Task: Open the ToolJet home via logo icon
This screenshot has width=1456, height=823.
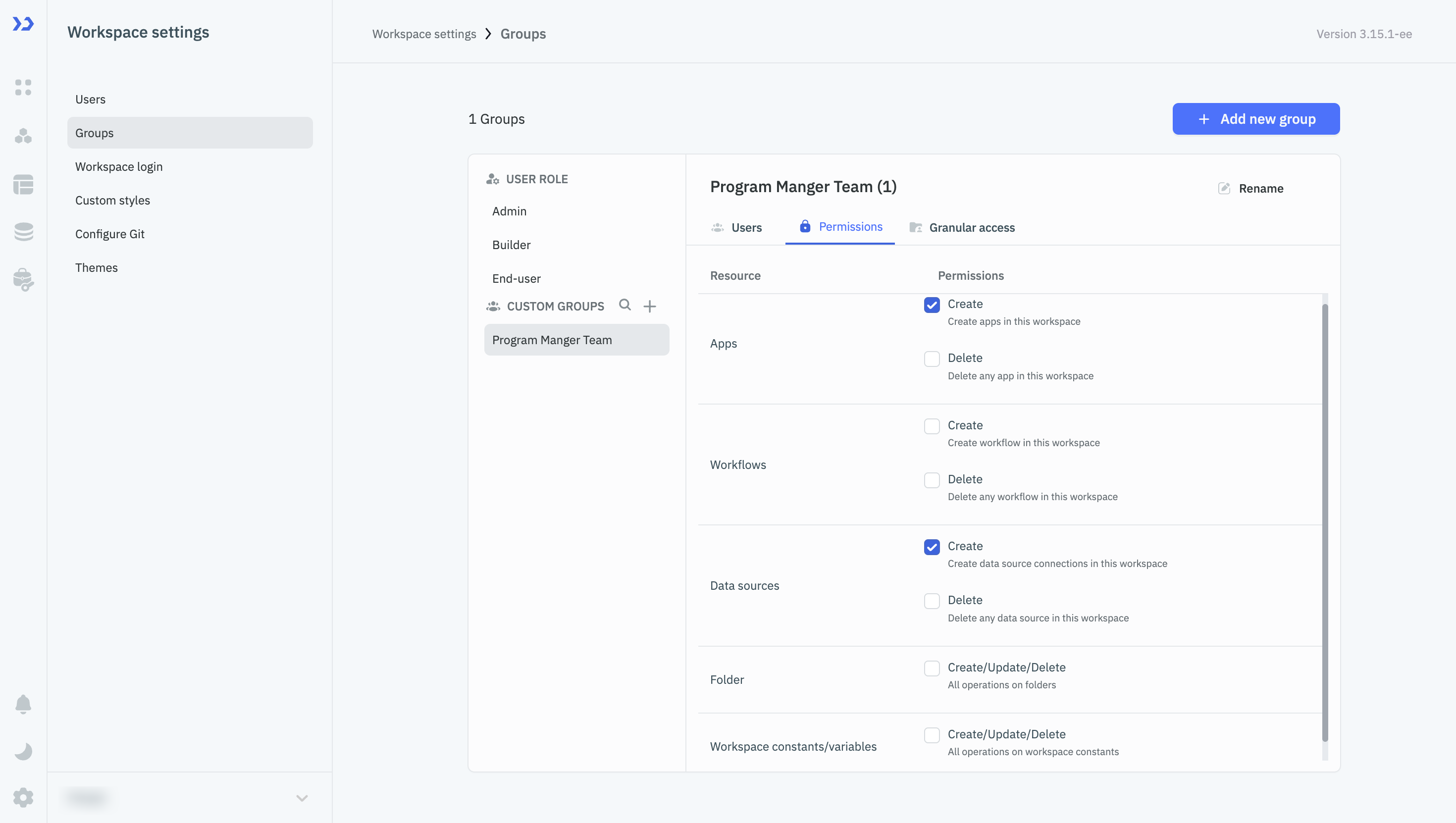Action: 23,24
